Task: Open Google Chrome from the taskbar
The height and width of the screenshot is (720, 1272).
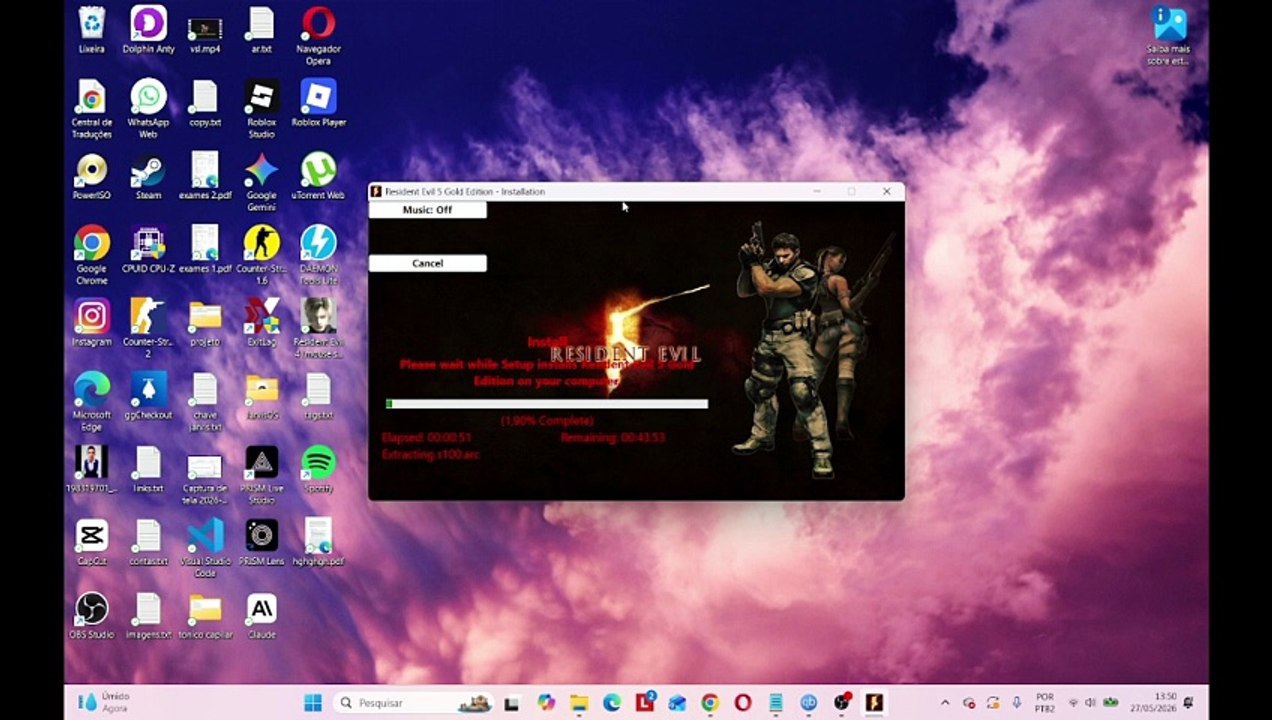Action: point(709,702)
